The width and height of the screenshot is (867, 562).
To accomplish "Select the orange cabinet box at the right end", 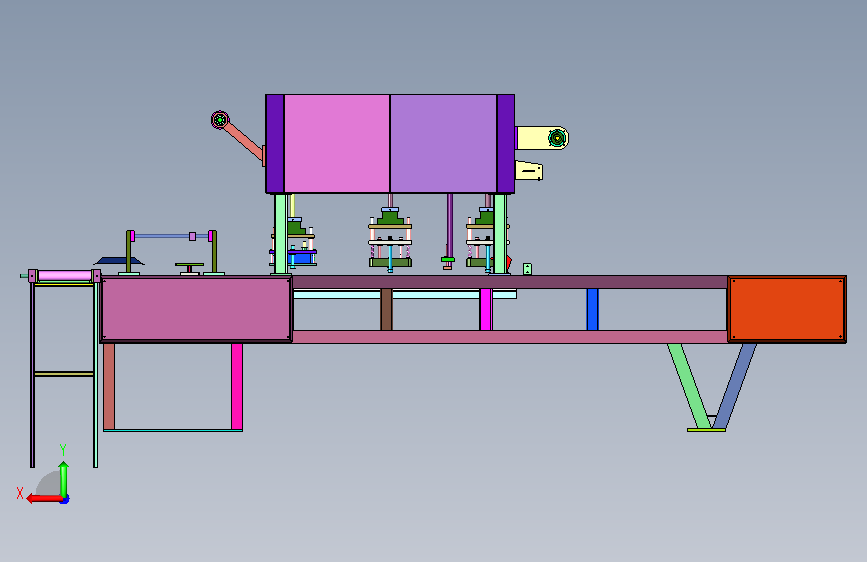I will pos(787,309).
